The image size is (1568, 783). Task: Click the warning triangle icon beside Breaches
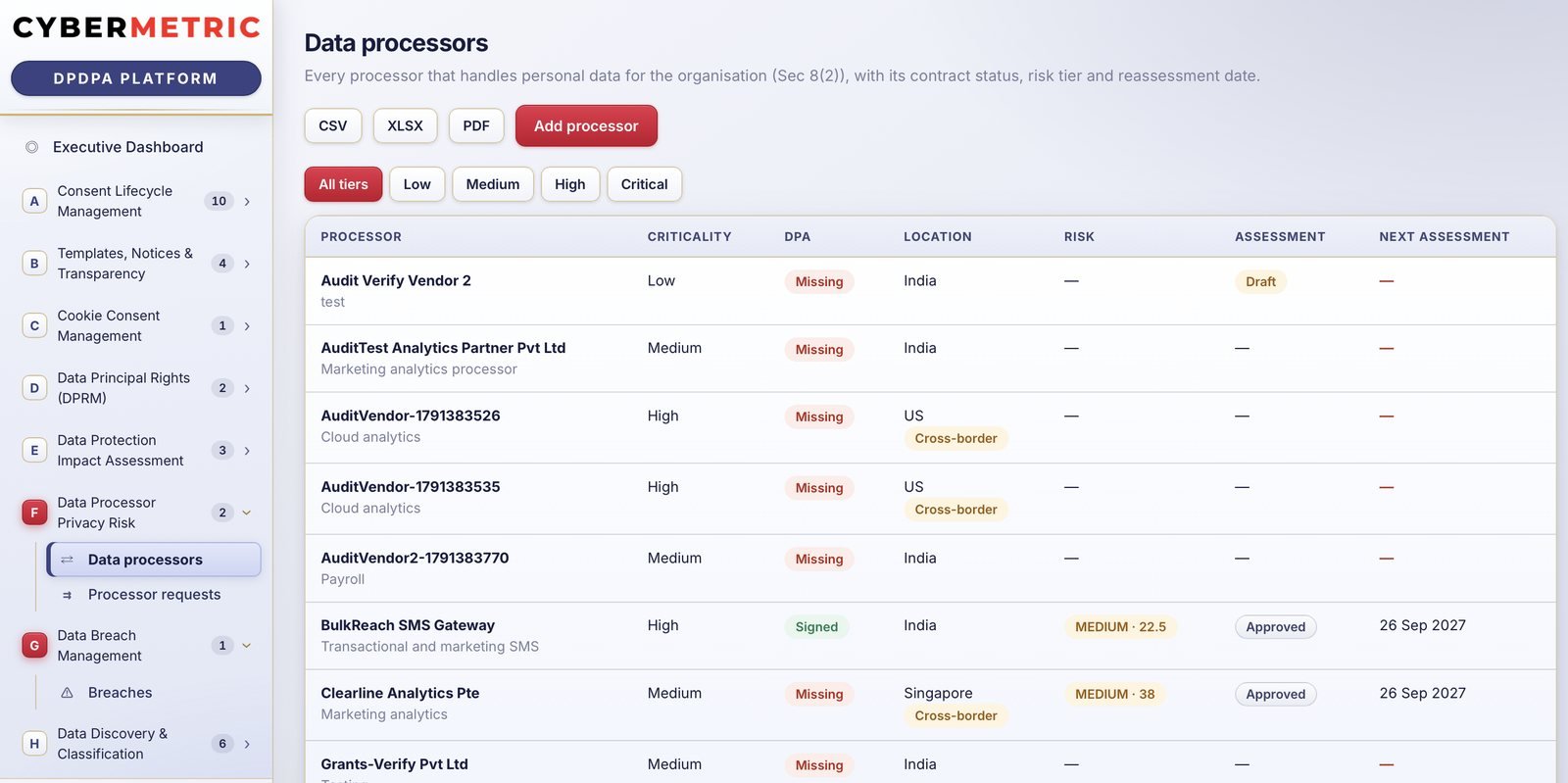point(68,693)
